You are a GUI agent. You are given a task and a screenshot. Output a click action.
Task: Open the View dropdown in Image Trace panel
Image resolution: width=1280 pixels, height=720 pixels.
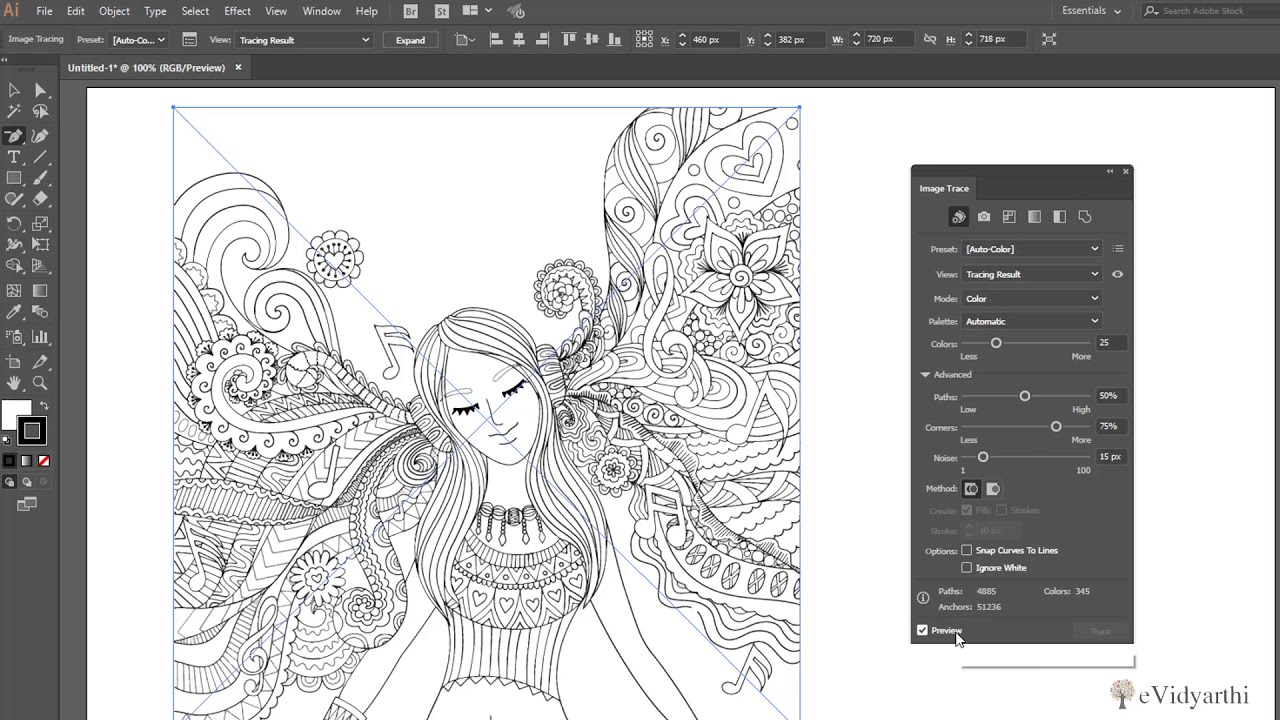click(1032, 274)
